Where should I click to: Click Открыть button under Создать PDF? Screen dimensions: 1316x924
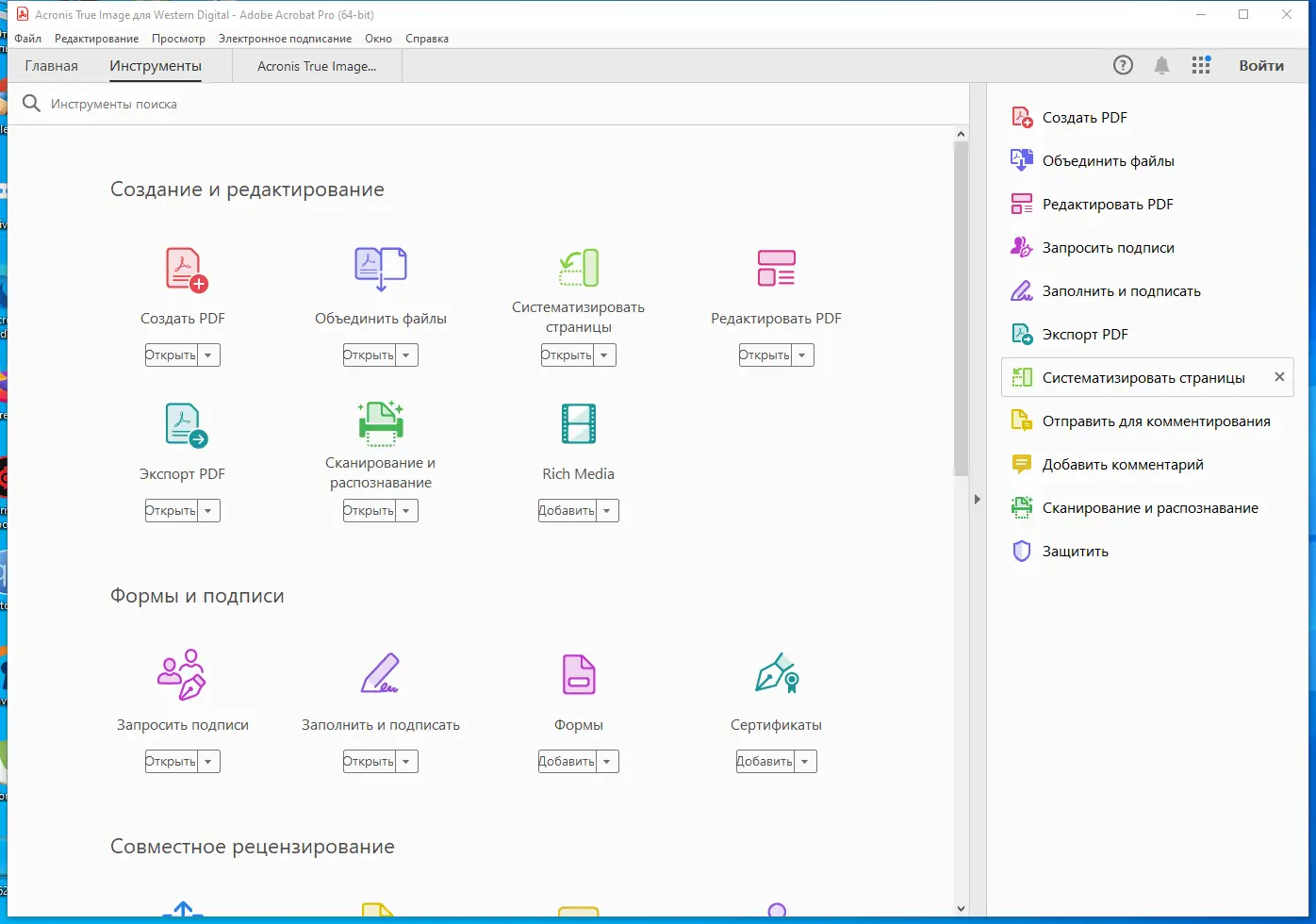click(171, 355)
